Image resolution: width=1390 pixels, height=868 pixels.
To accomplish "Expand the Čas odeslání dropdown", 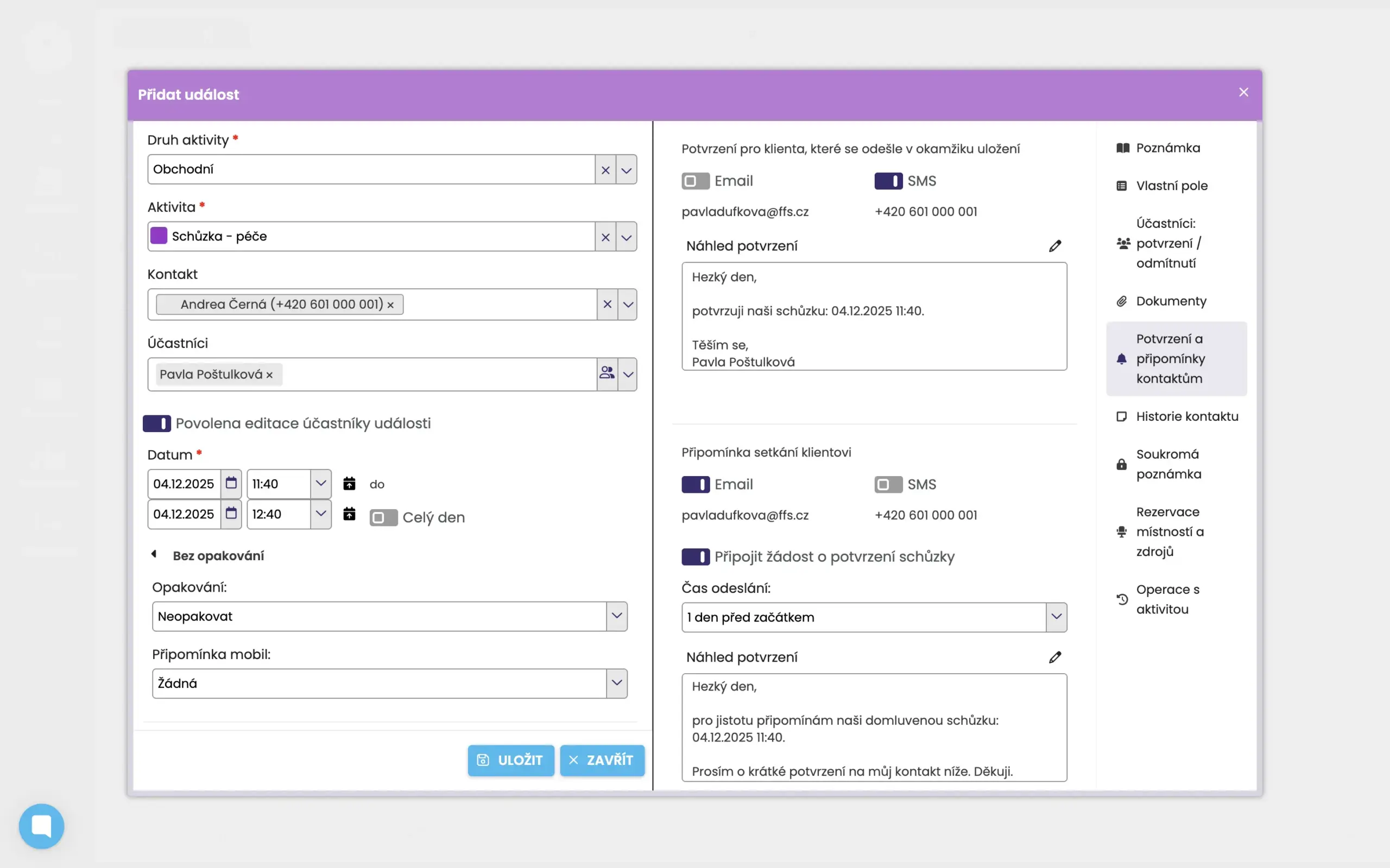I will pos(1056,617).
